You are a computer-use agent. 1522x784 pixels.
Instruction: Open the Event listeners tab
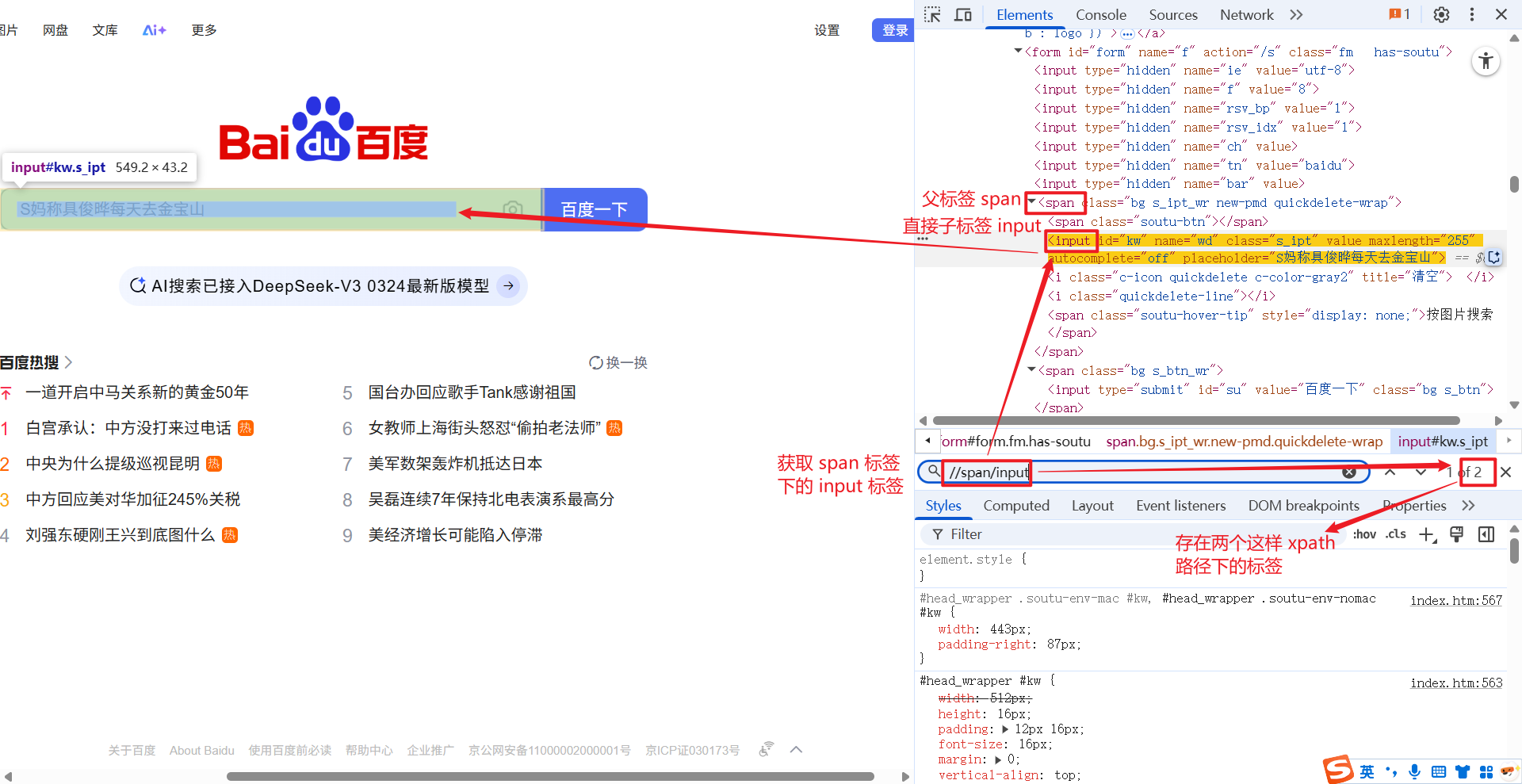coord(1180,506)
